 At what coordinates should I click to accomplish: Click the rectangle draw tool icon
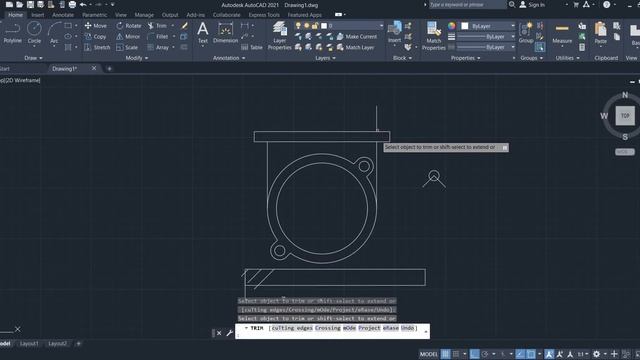coord(68,26)
